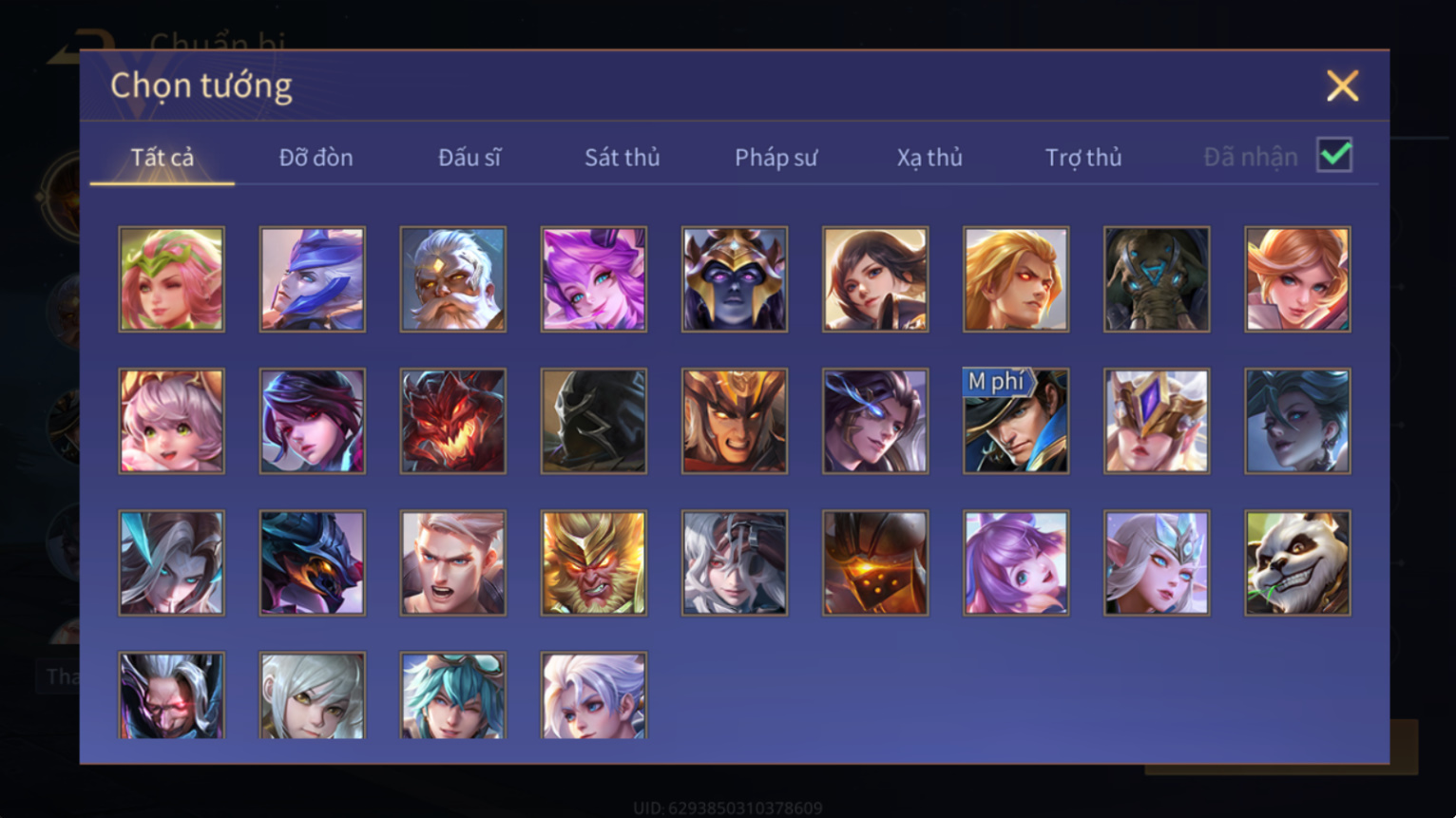
Task: Show the "Pháp sư" hero category
Action: tap(776, 158)
